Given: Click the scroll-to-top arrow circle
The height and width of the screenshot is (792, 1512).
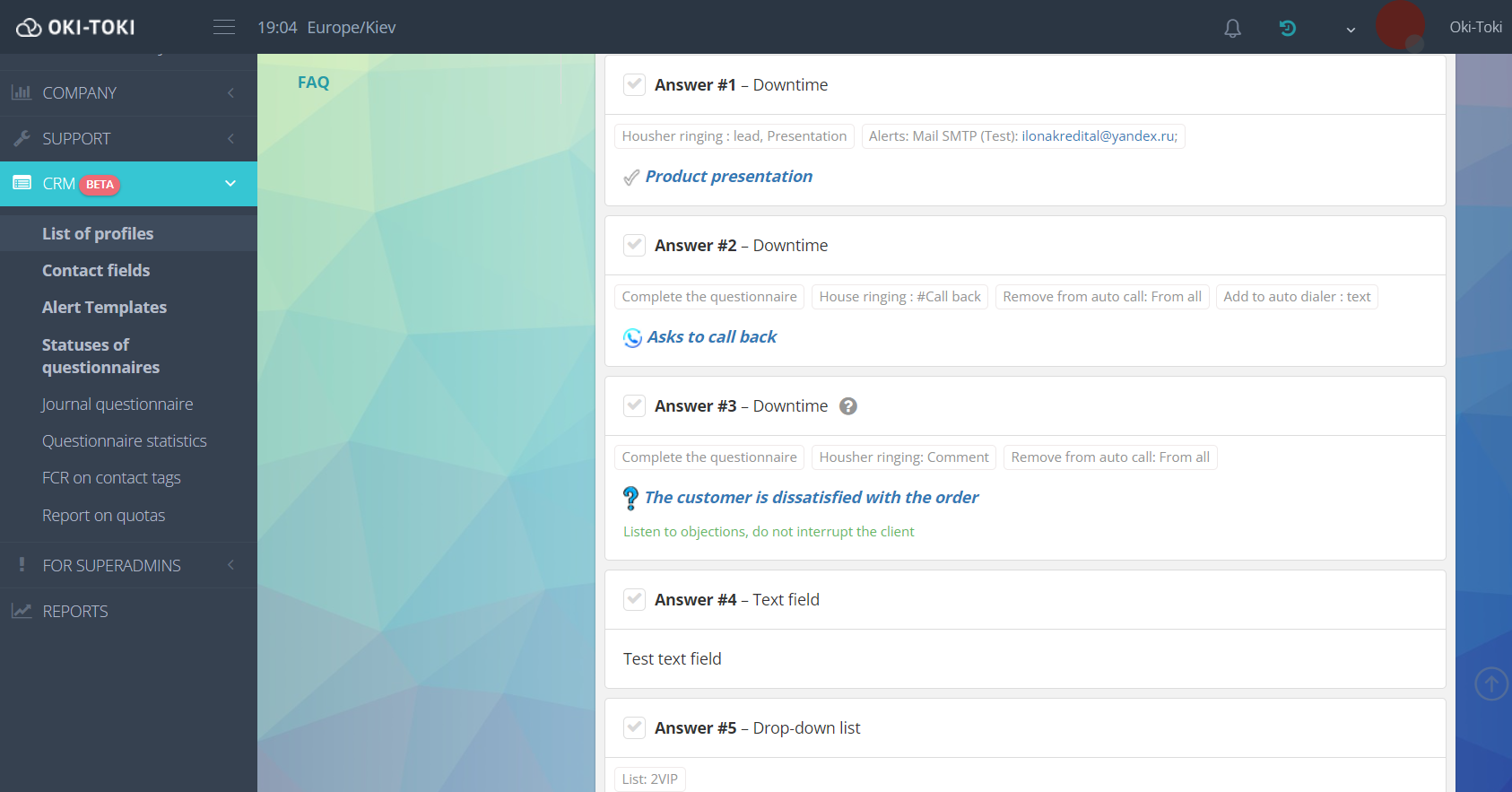Looking at the screenshot, I should point(1490,683).
